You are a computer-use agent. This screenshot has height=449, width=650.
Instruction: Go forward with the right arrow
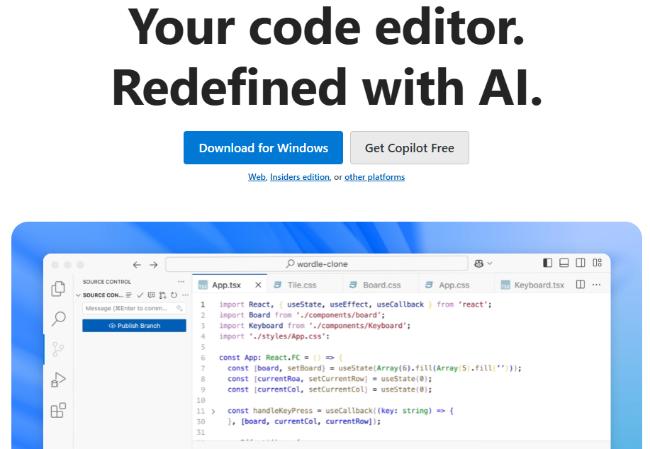point(154,265)
